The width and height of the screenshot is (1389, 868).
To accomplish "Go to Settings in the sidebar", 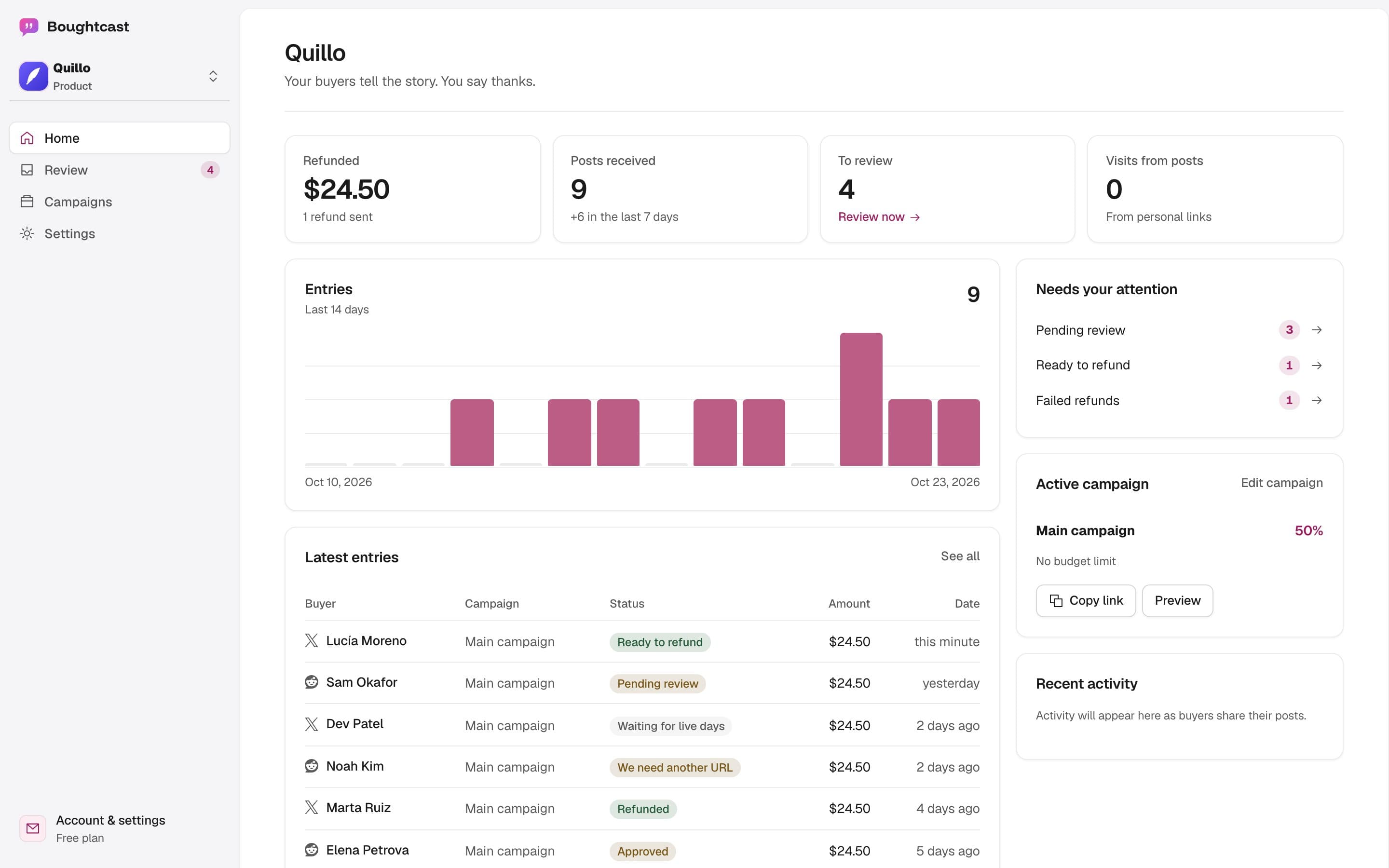I will point(120,234).
